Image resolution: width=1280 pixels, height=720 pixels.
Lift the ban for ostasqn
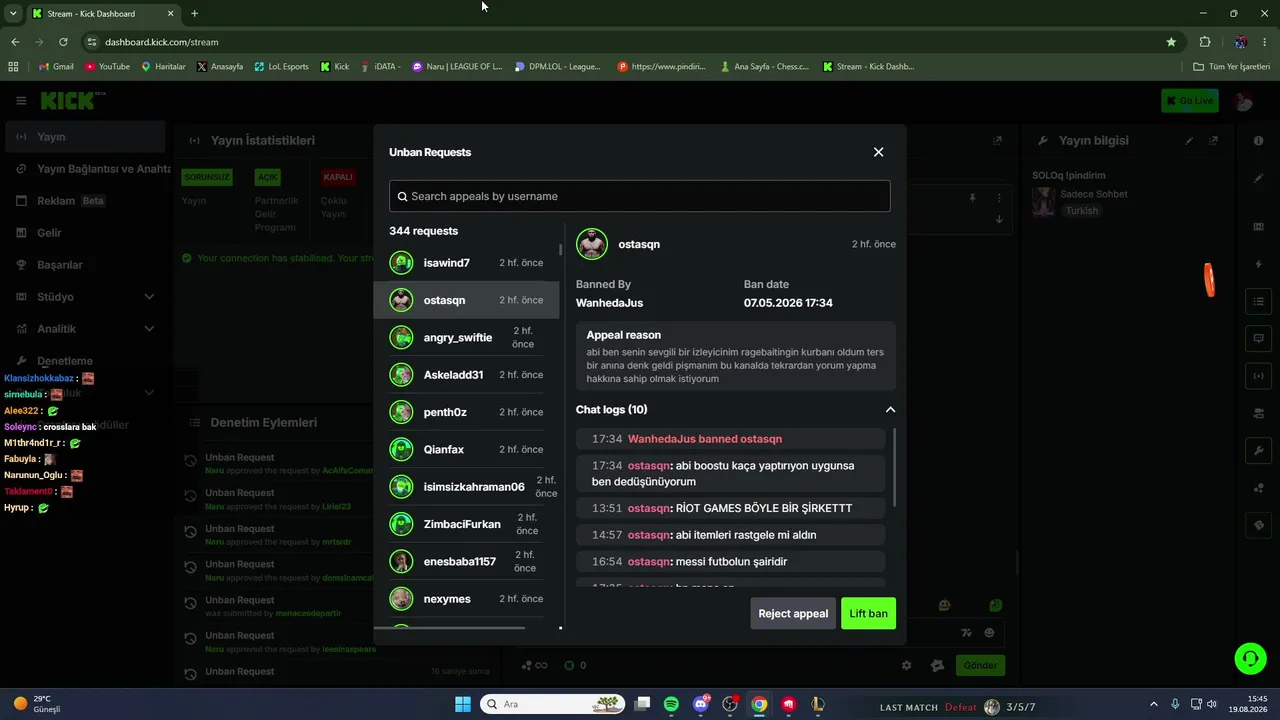click(x=868, y=613)
